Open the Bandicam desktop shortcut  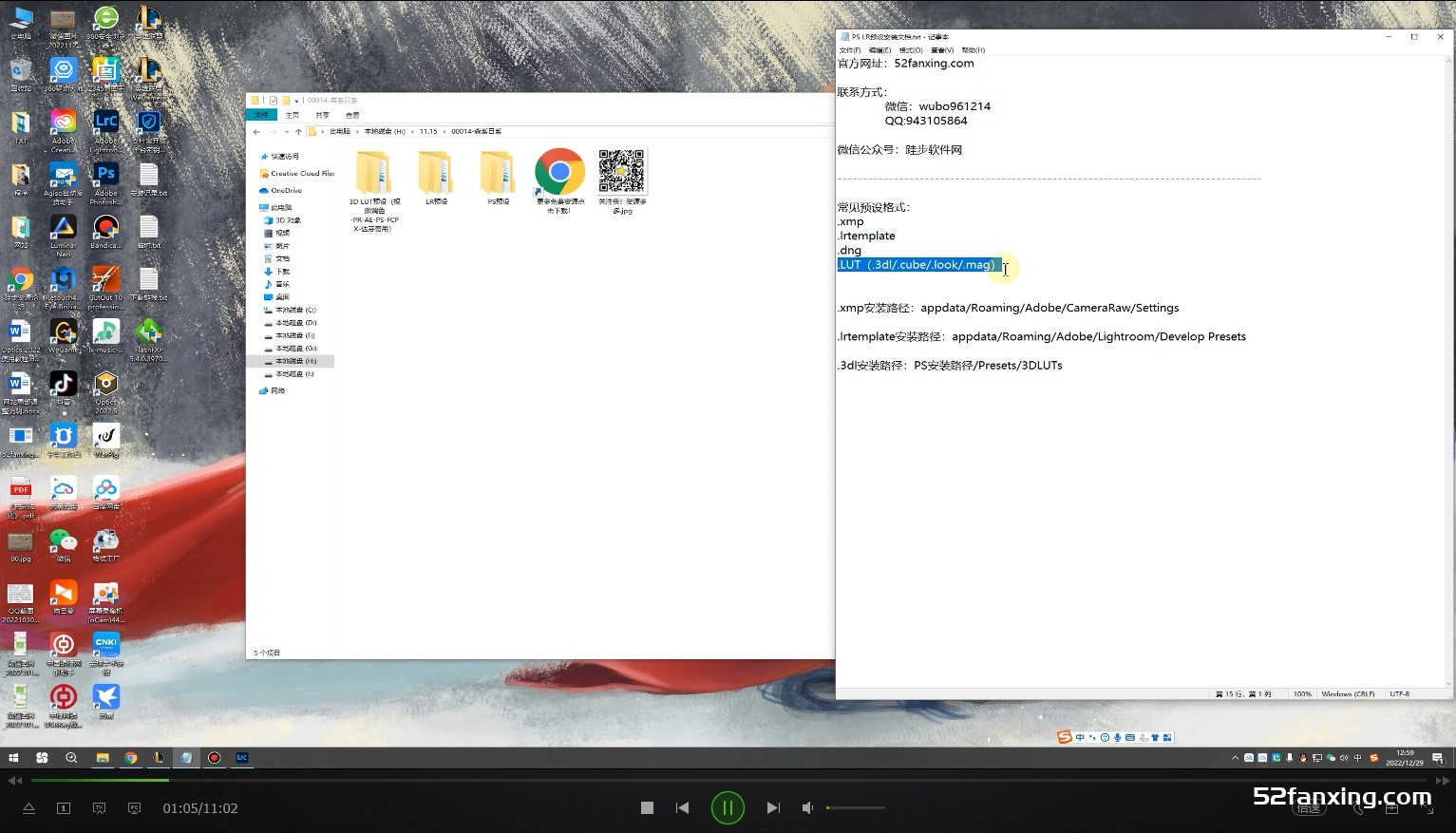105,236
